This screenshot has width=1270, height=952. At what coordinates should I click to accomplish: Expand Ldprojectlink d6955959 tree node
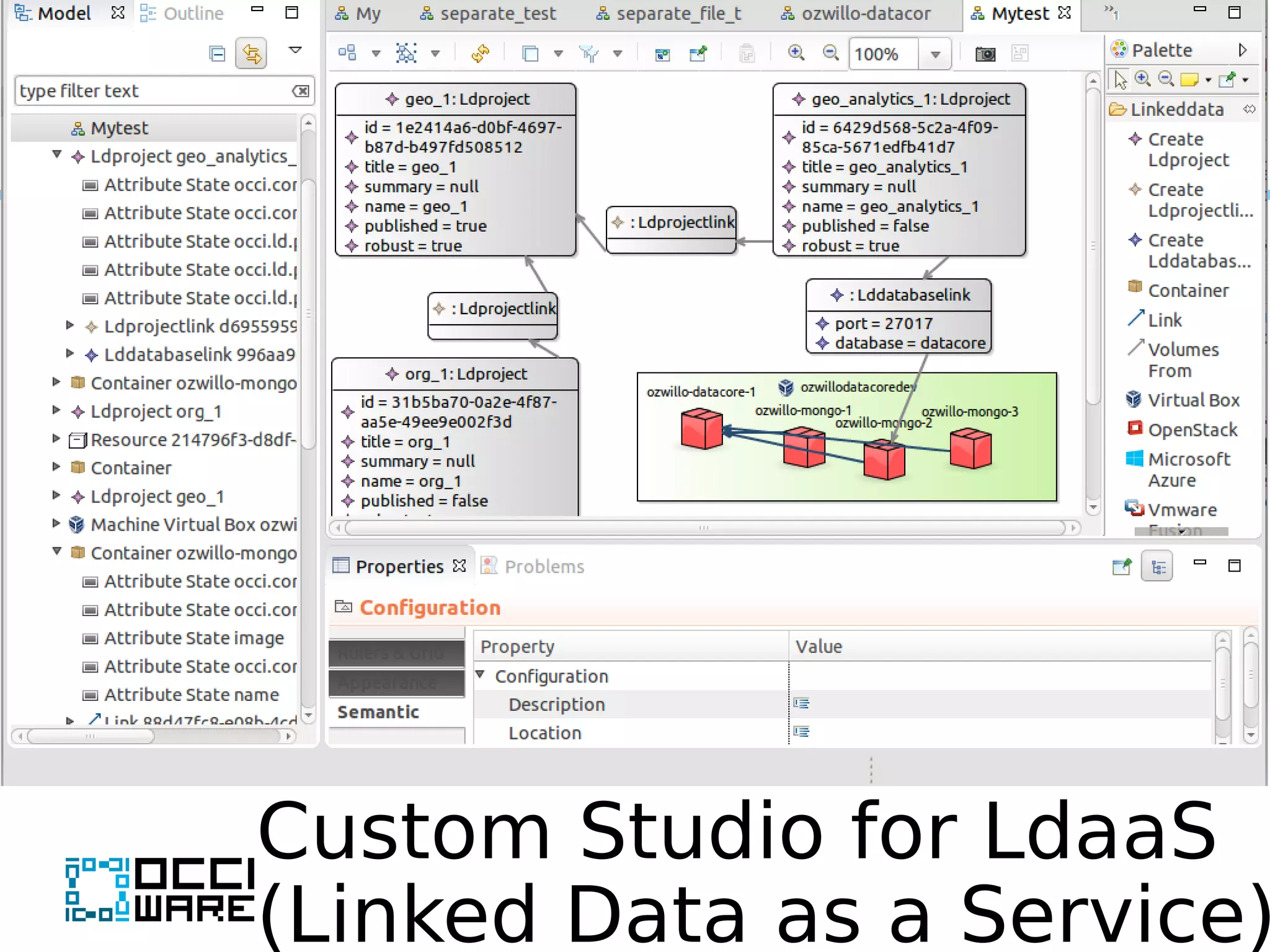70,325
